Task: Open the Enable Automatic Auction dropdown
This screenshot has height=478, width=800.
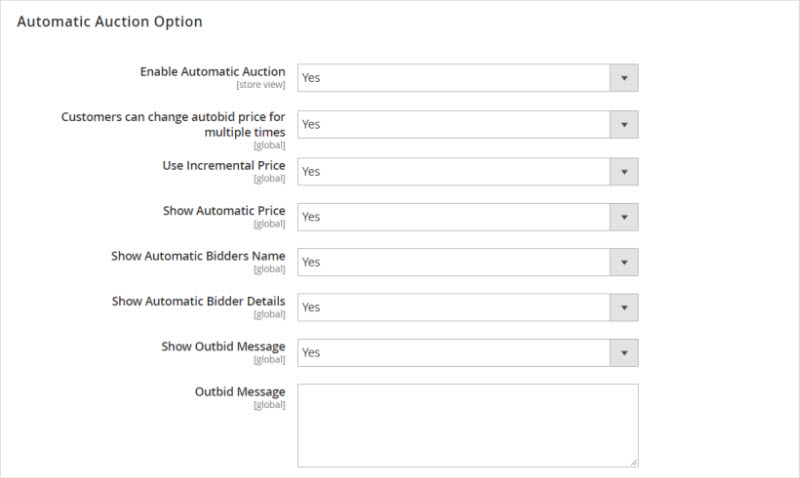Action: coord(467,78)
